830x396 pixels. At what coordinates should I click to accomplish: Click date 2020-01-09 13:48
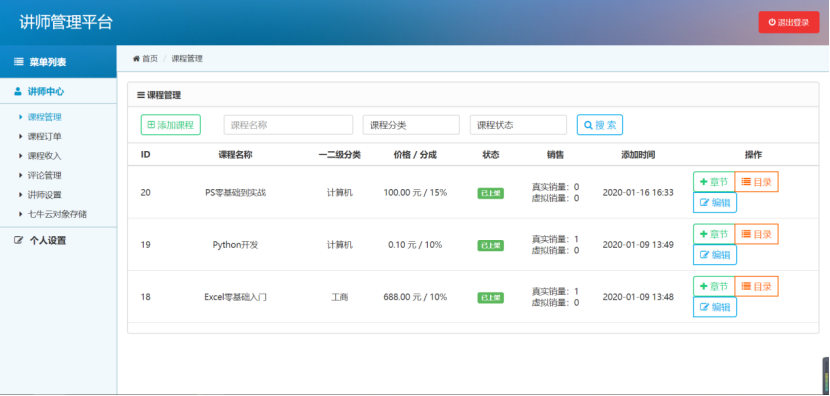(x=638, y=298)
